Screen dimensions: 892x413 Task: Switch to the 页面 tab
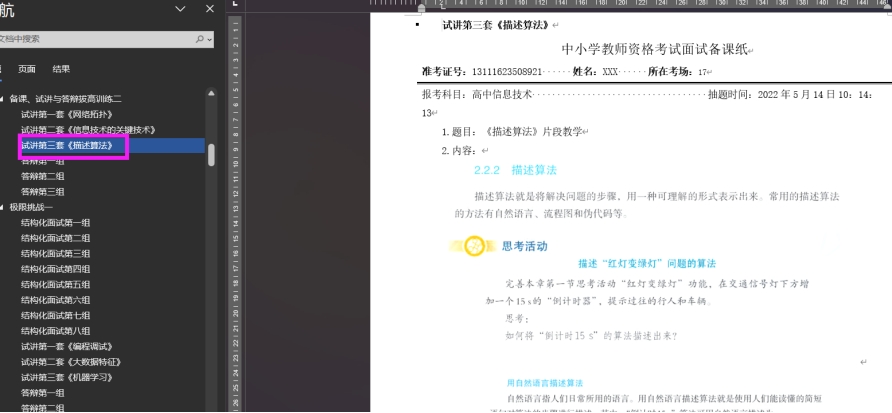pos(27,69)
